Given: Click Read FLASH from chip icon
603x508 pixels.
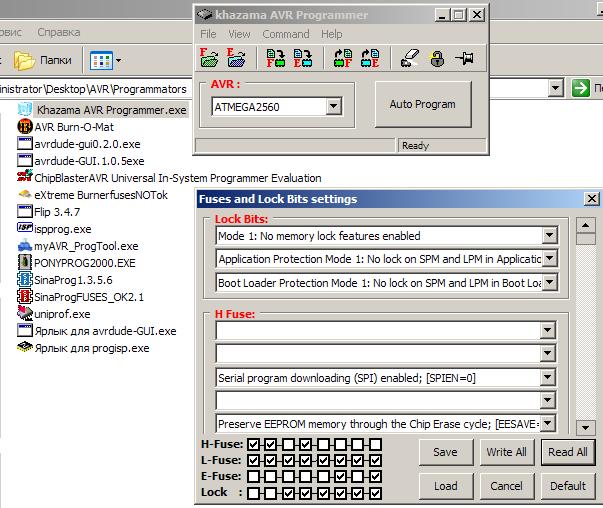Looking at the screenshot, I should [343, 58].
